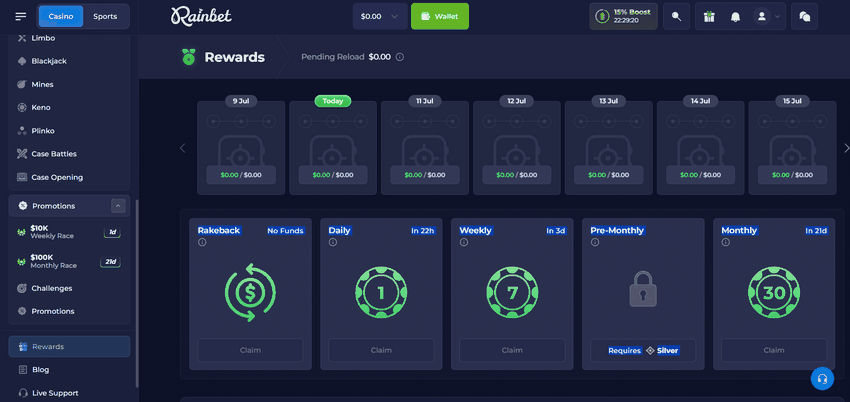Click the hamburger menu icon

point(21,17)
